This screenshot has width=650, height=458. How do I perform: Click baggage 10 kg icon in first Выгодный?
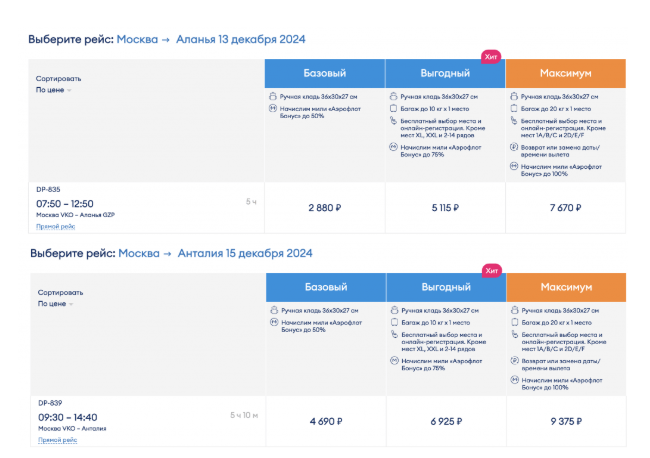tap(393, 109)
